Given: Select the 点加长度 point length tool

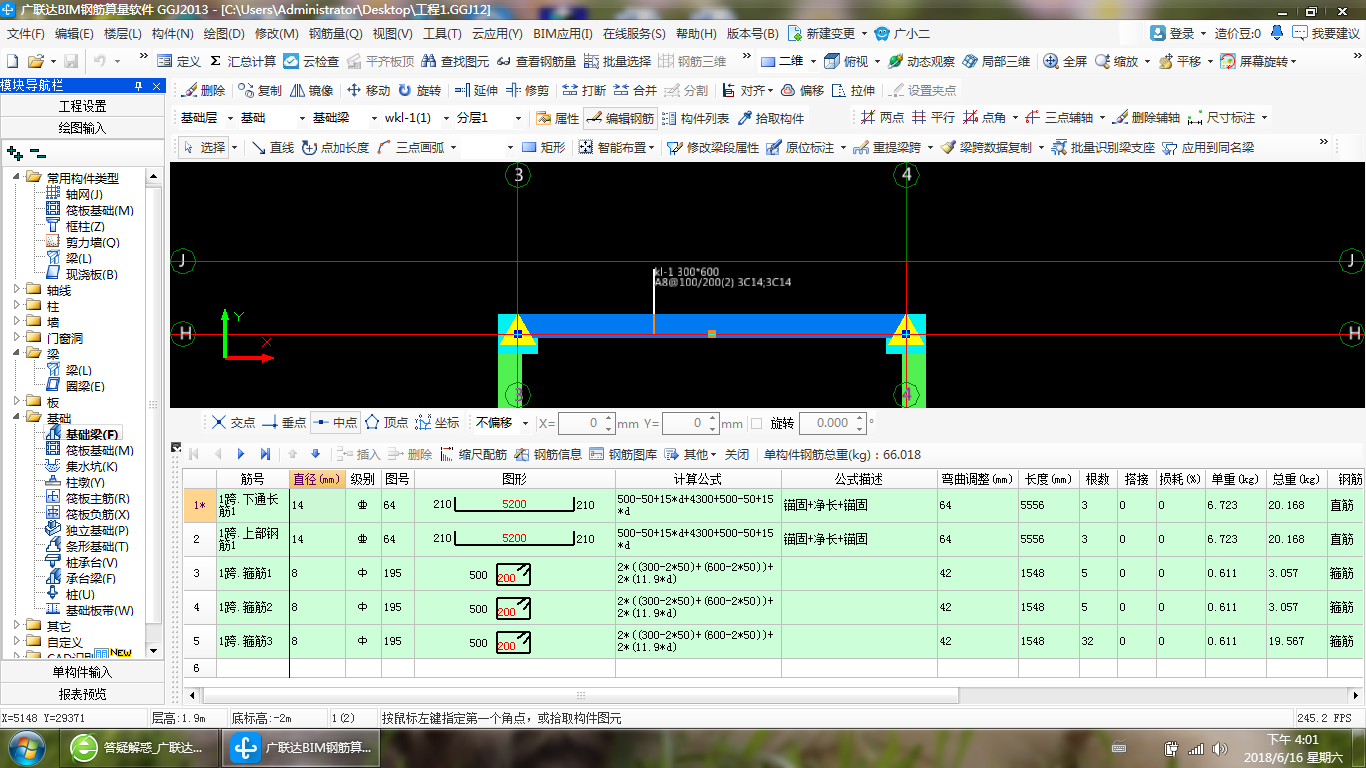Looking at the screenshot, I should pyautogui.click(x=335, y=147).
